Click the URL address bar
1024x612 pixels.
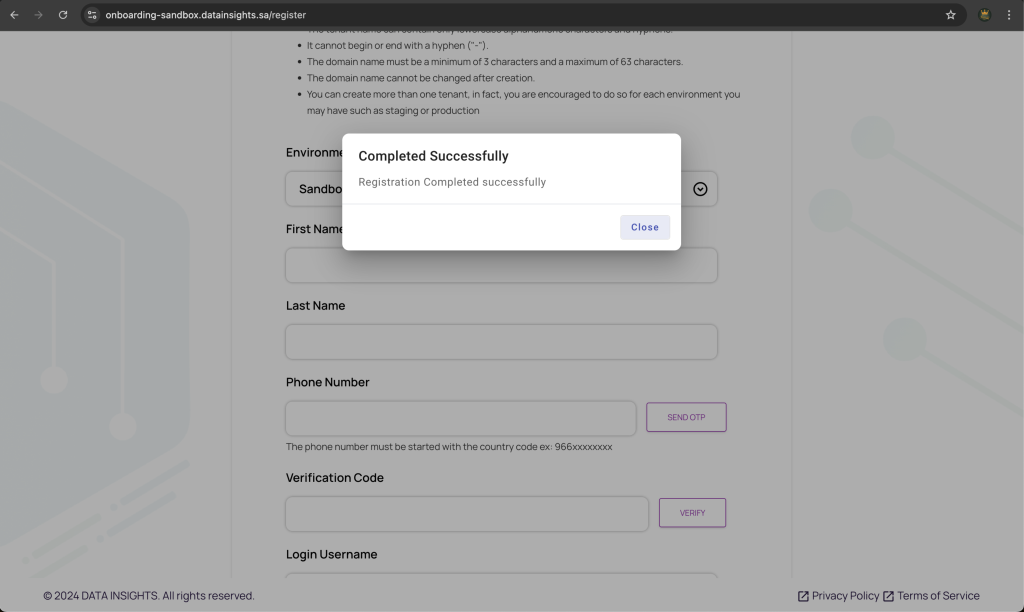(x=500, y=15)
